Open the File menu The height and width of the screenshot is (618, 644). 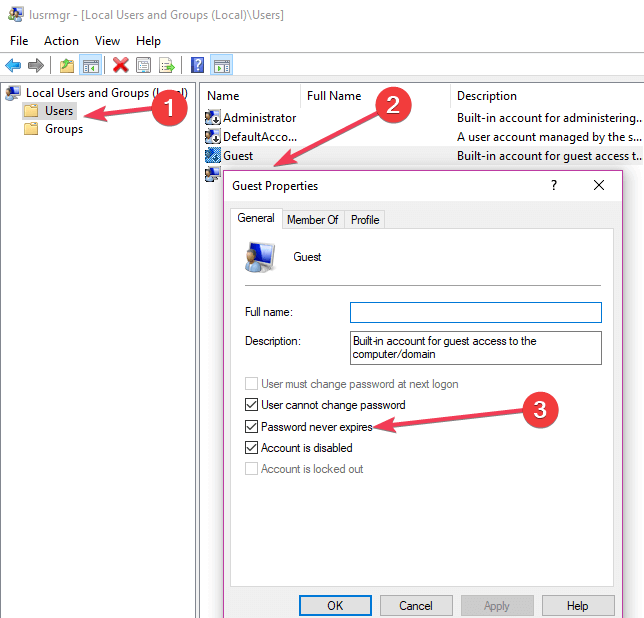[19, 41]
